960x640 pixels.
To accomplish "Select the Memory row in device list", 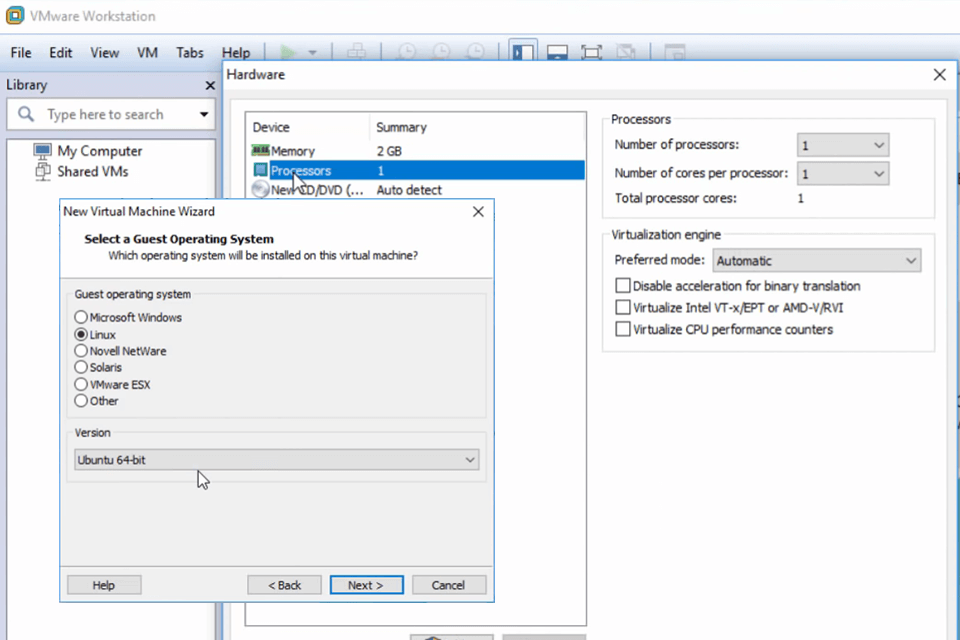I will click(x=417, y=151).
